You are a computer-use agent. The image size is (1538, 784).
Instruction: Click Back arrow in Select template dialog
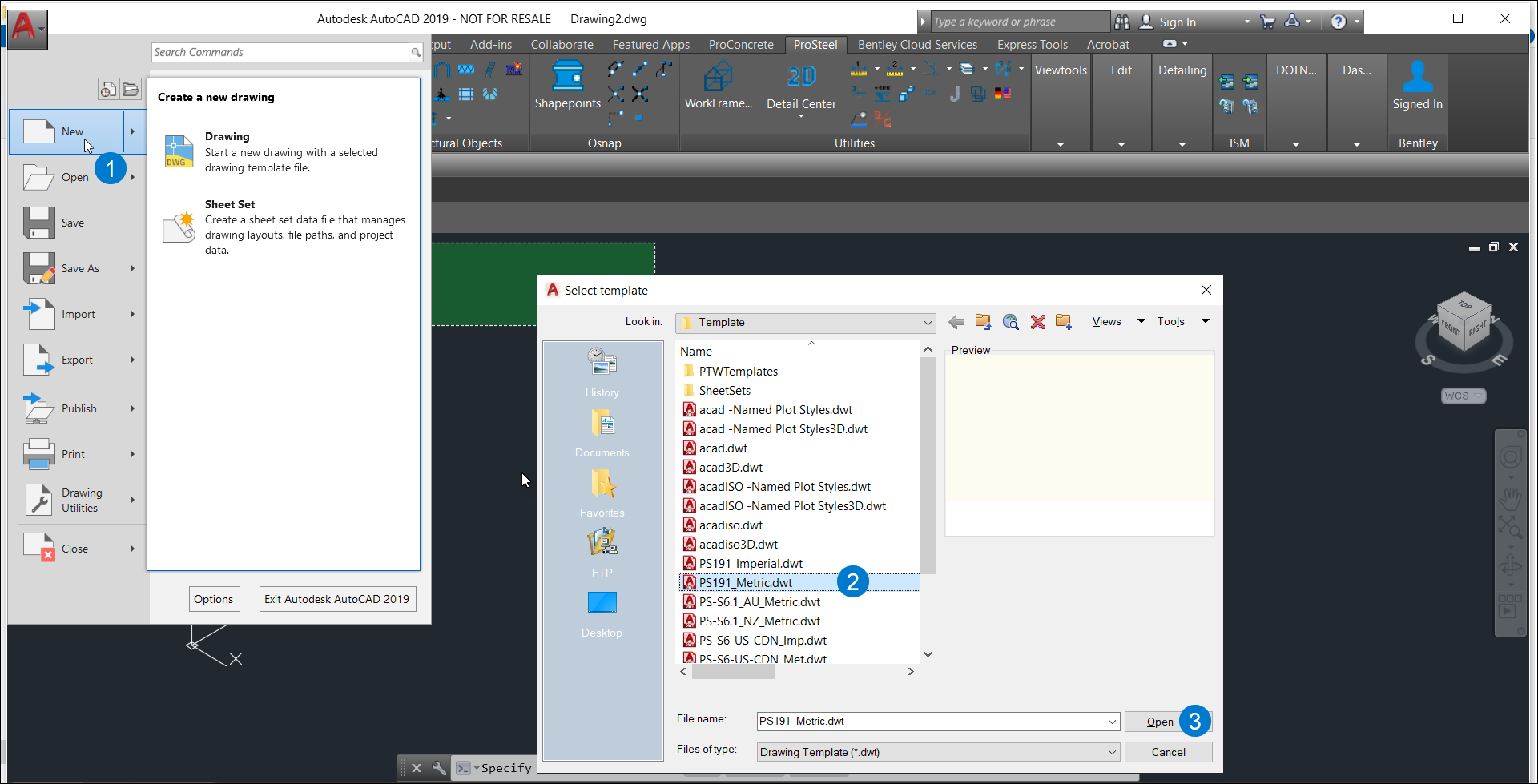point(956,322)
